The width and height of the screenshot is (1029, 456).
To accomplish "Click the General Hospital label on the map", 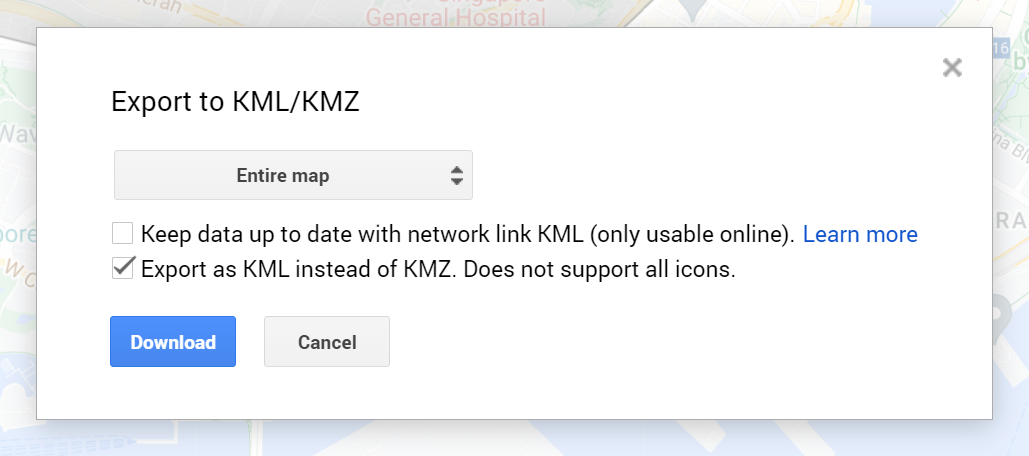I will coord(456,17).
